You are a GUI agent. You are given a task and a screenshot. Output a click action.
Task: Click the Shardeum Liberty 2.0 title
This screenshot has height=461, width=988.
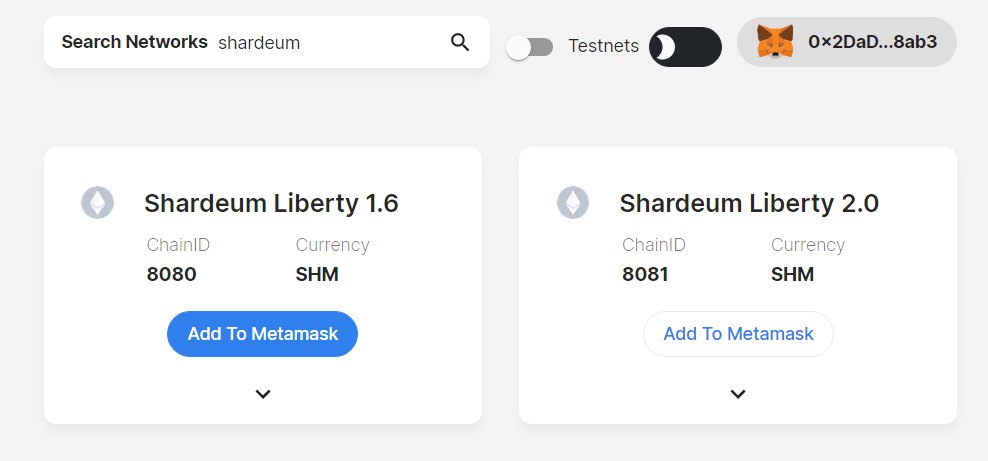click(x=749, y=203)
